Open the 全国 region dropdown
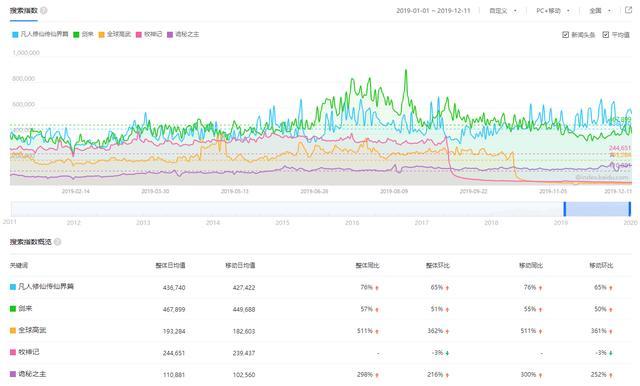 pyautogui.click(x=600, y=11)
